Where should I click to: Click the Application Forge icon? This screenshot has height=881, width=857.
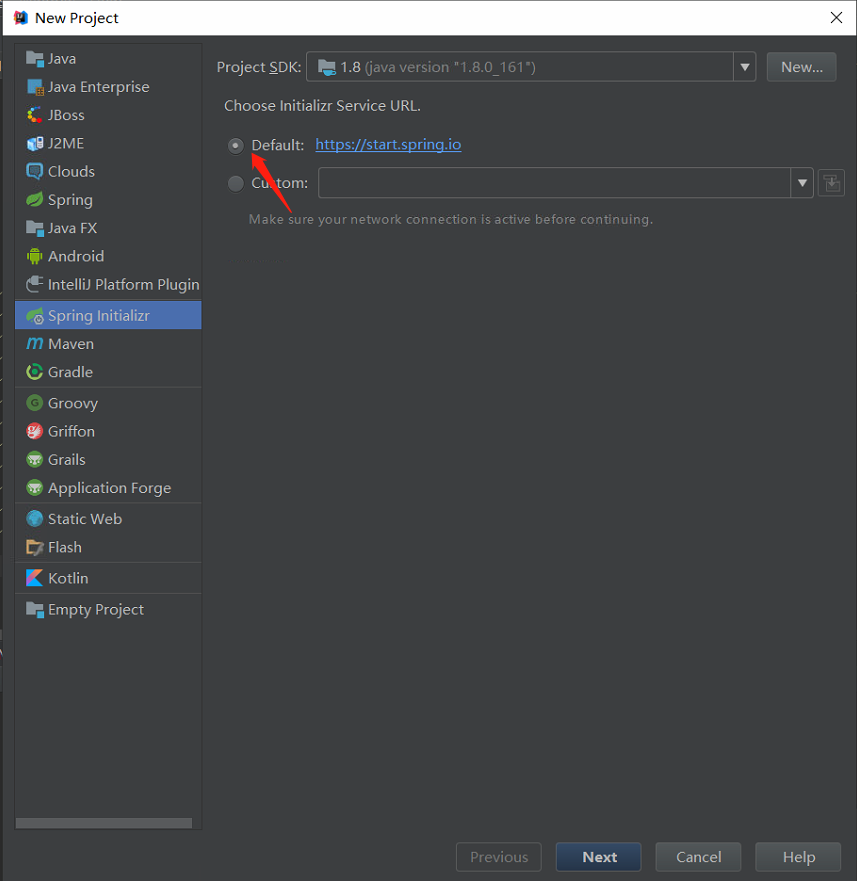point(34,488)
